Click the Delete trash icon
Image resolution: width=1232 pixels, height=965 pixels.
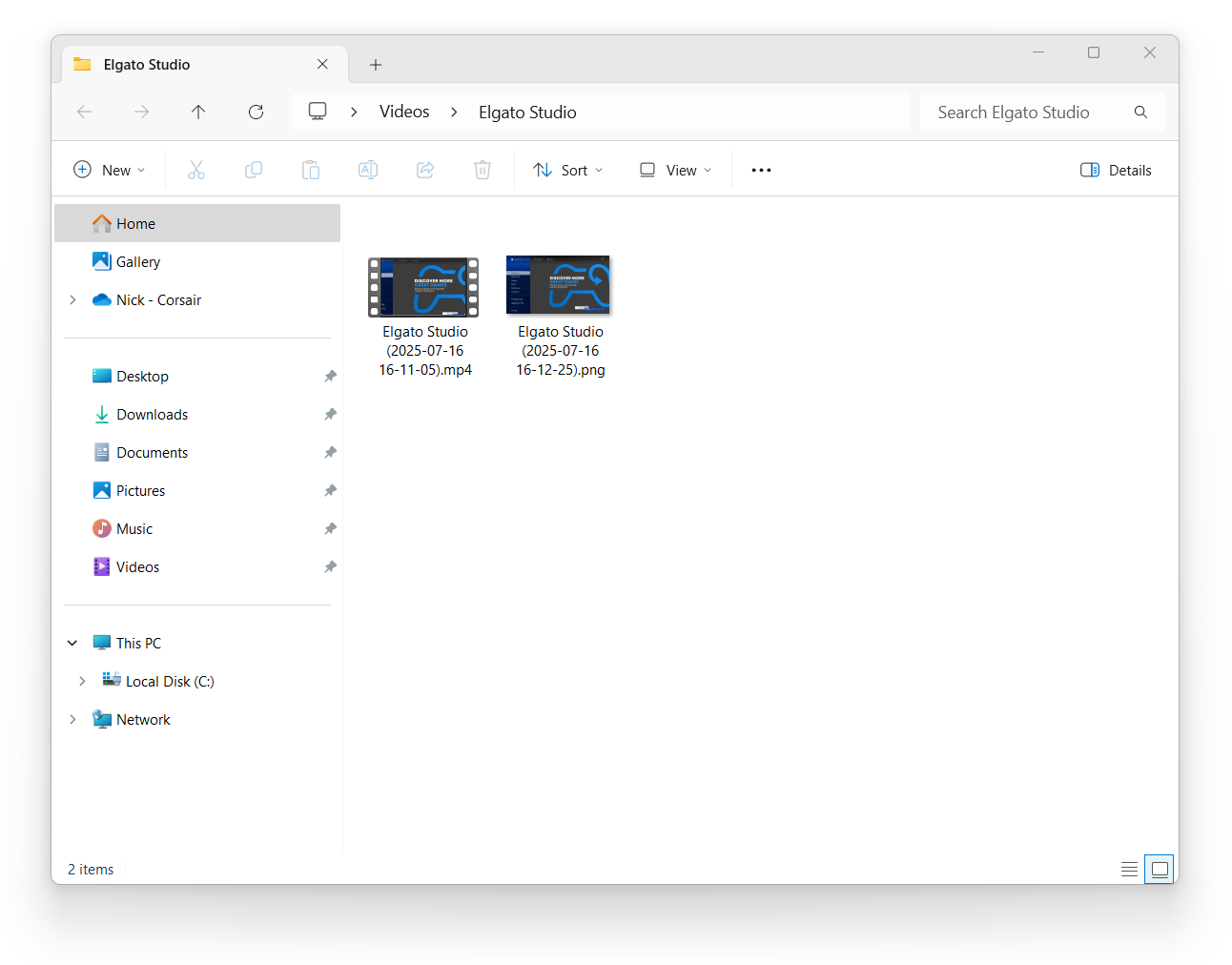(x=483, y=170)
